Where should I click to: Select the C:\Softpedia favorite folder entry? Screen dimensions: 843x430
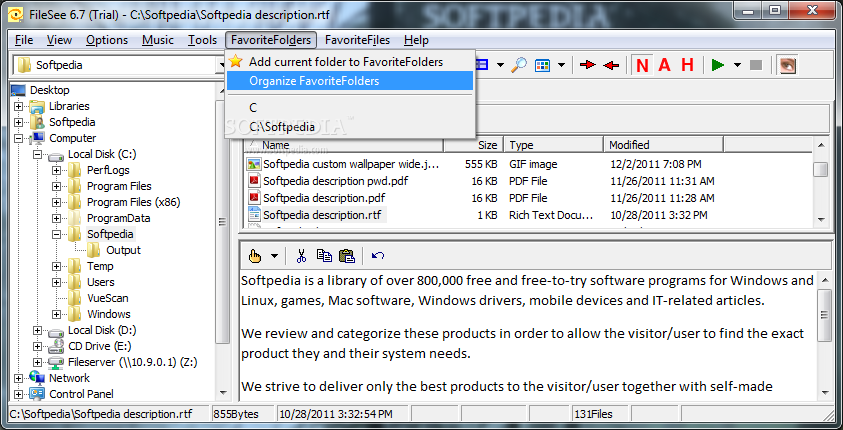pyautogui.click(x=351, y=127)
